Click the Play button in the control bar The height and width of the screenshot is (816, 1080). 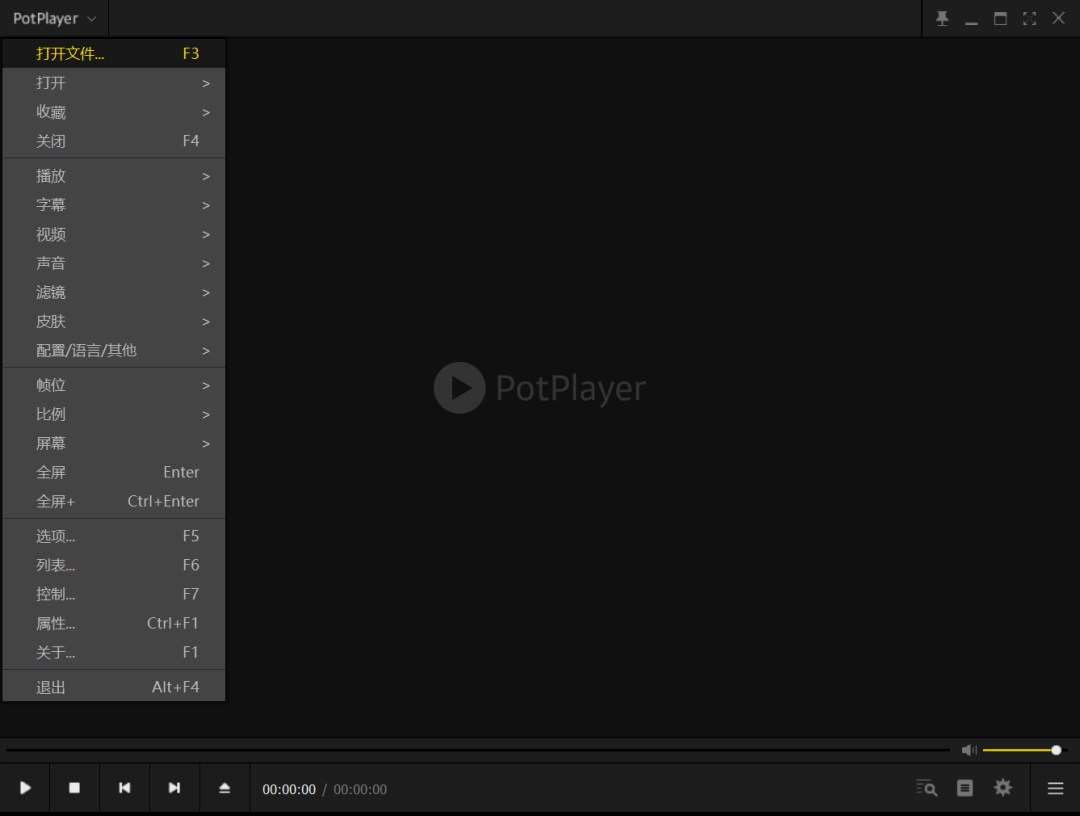[25, 788]
